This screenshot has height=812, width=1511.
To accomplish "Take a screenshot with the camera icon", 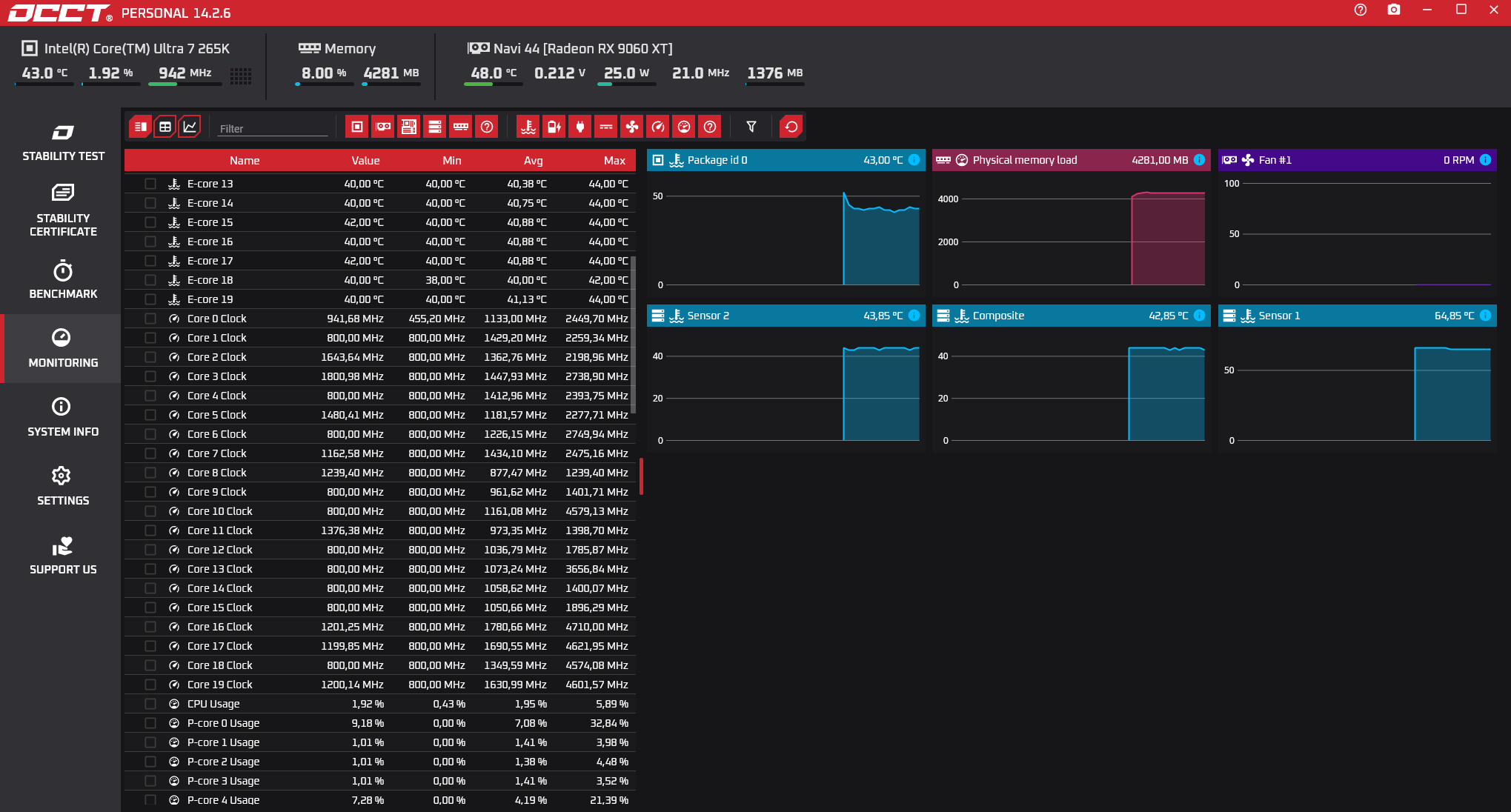I will [x=1394, y=10].
